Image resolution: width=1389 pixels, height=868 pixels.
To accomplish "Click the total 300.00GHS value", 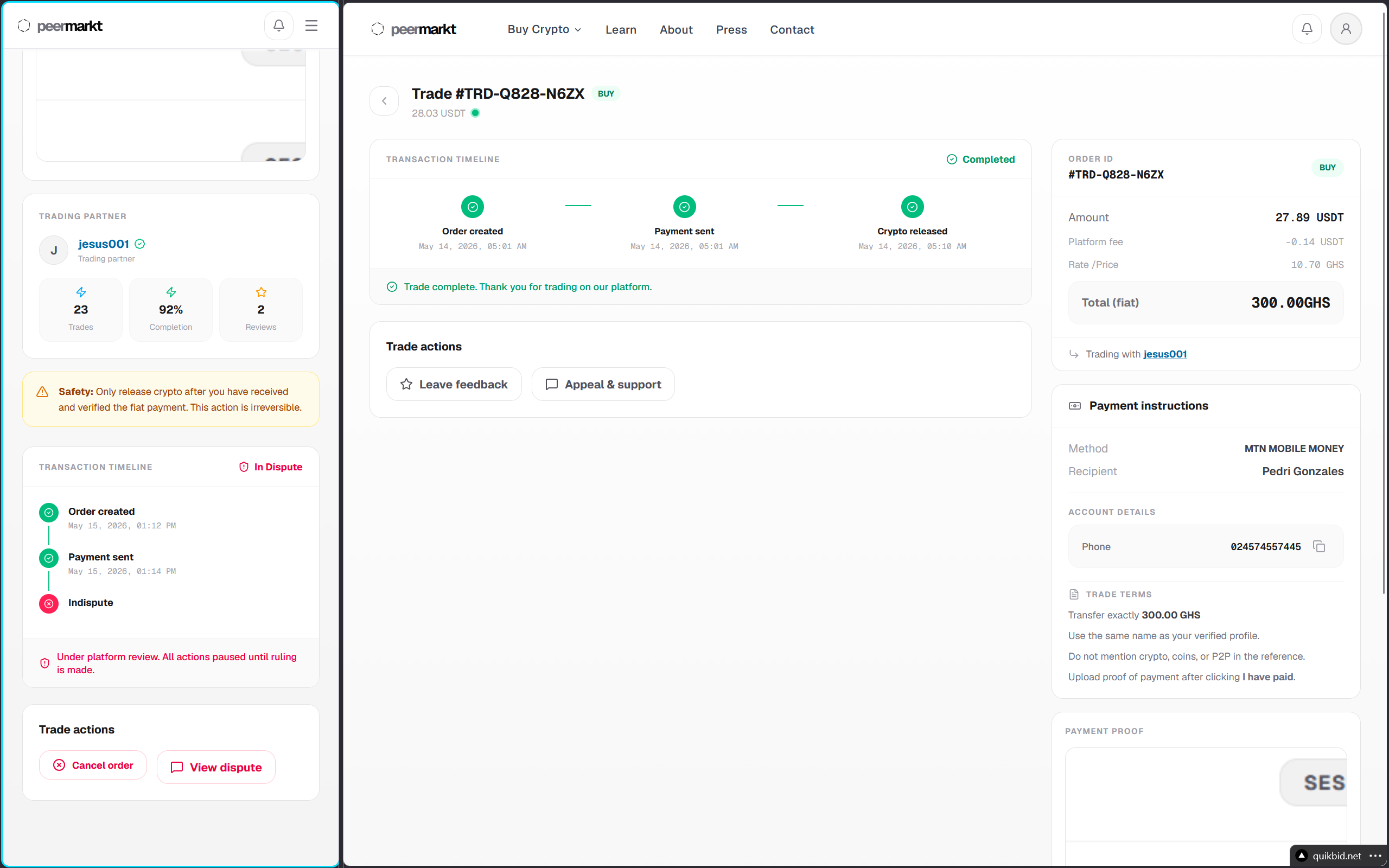I will pos(1290,303).
